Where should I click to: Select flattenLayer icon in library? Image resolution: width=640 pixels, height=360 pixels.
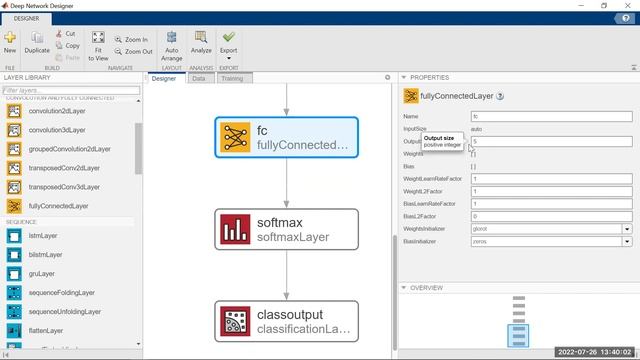(x=14, y=331)
